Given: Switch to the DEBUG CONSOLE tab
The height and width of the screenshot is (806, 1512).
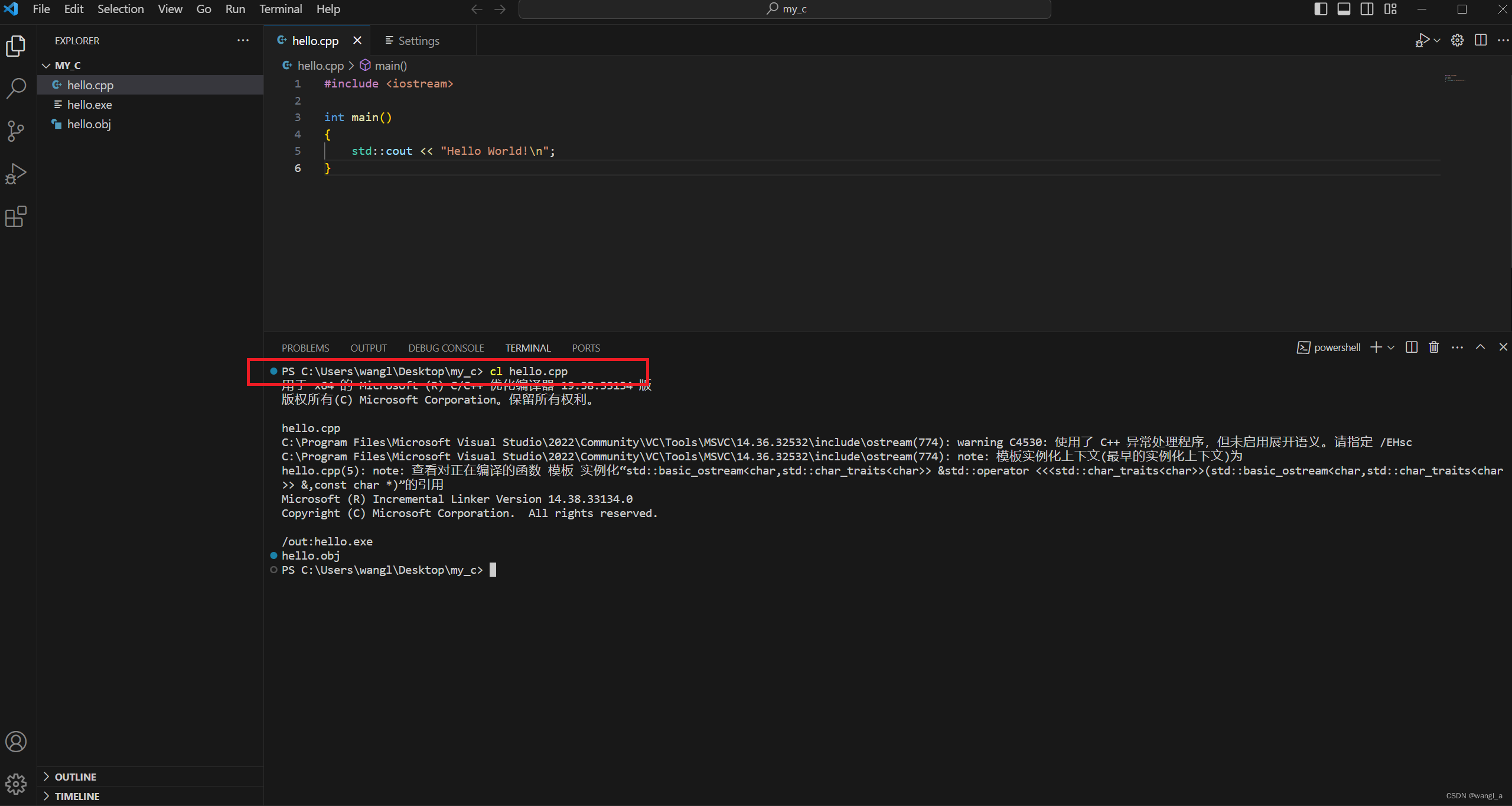Looking at the screenshot, I should (x=446, y=348).
